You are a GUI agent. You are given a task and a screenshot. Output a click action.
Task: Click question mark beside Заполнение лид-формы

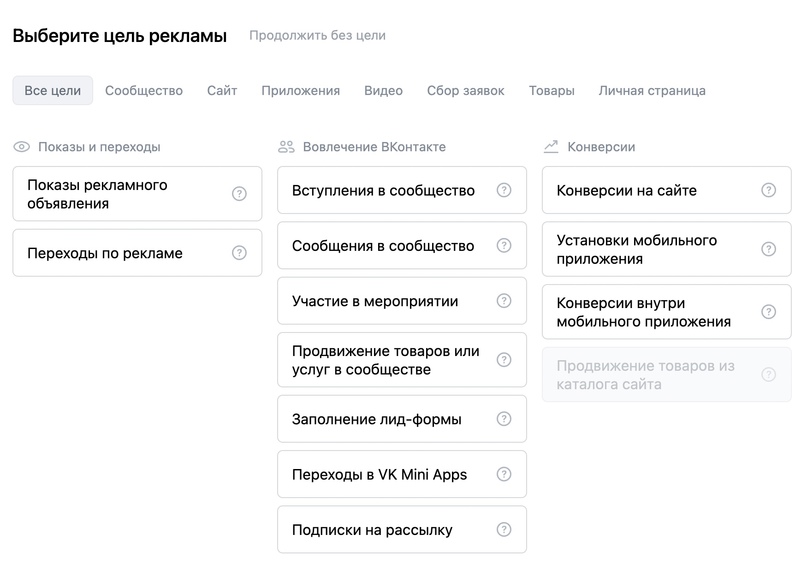click(x=504, y=419)
